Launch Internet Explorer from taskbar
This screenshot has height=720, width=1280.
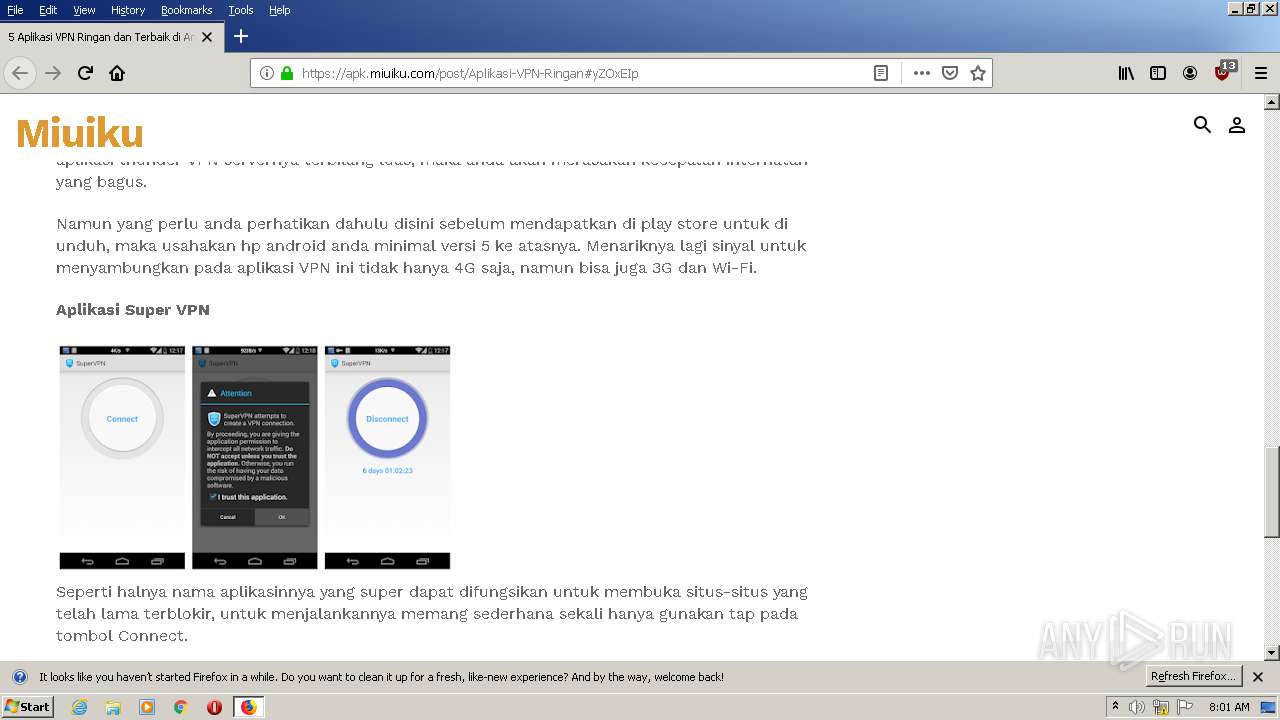pyautogui.click(x=80, y=707)
